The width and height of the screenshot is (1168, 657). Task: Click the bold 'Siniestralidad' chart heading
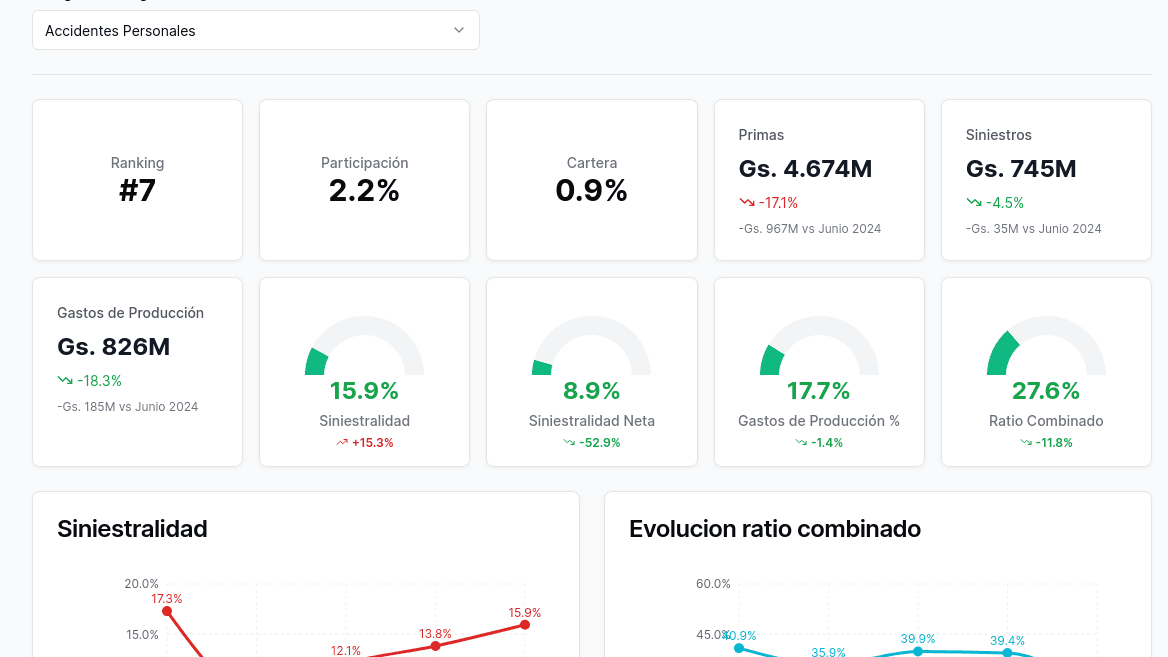coord(133,529)
